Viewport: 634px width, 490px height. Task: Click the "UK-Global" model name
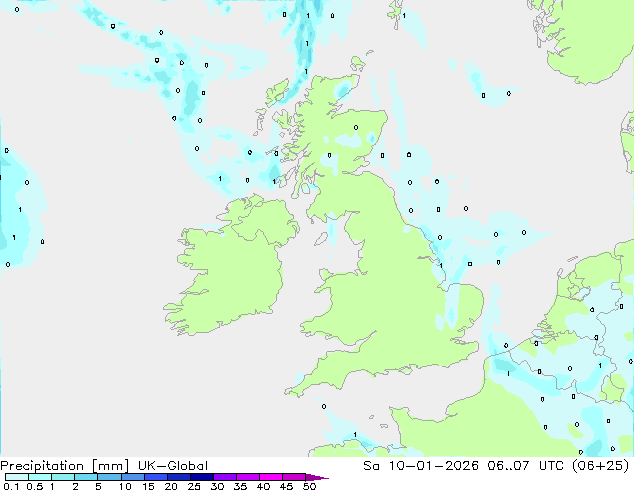173,466
